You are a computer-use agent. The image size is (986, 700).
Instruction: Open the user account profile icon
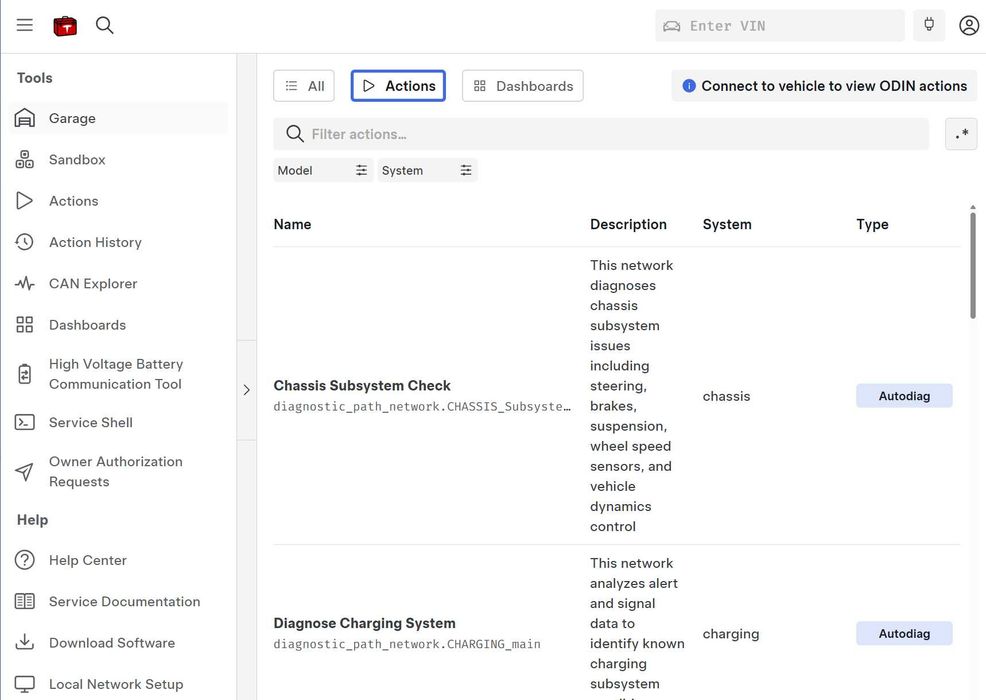coord(969,25)
